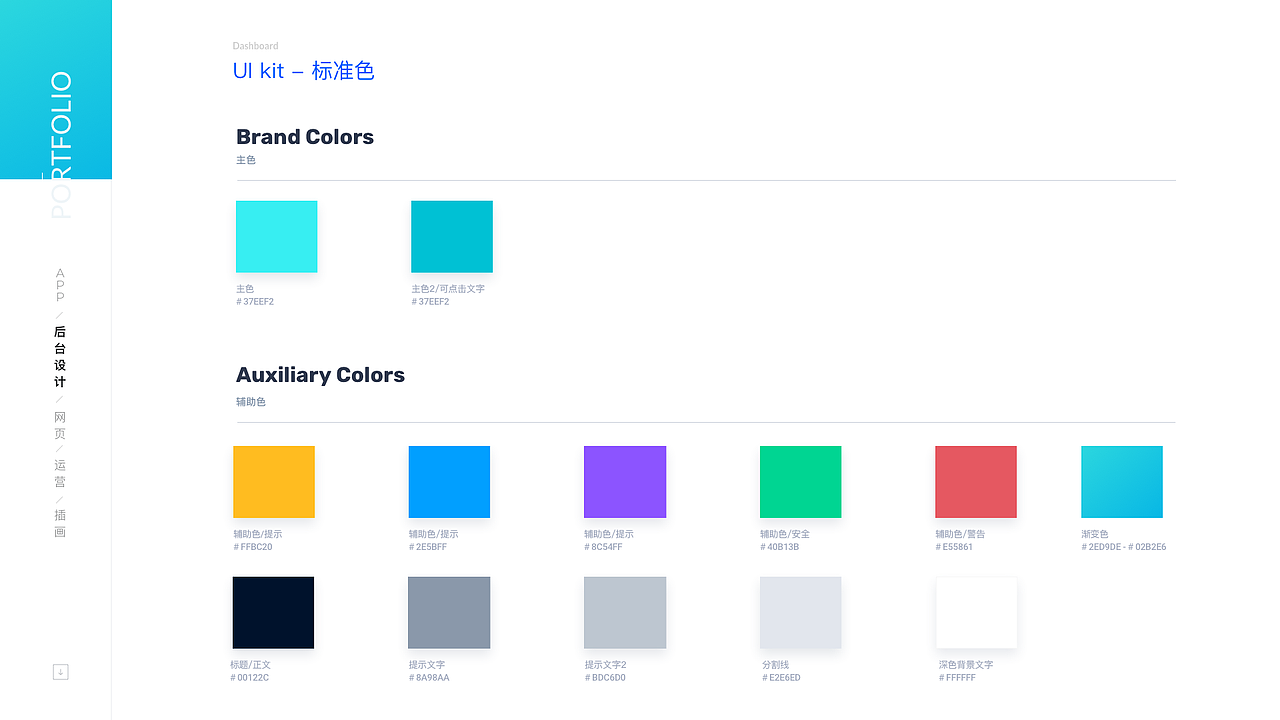The image size is (1280, 720).
Task: Select the purple #8C54FF swatch
Action: click(624, 481)
